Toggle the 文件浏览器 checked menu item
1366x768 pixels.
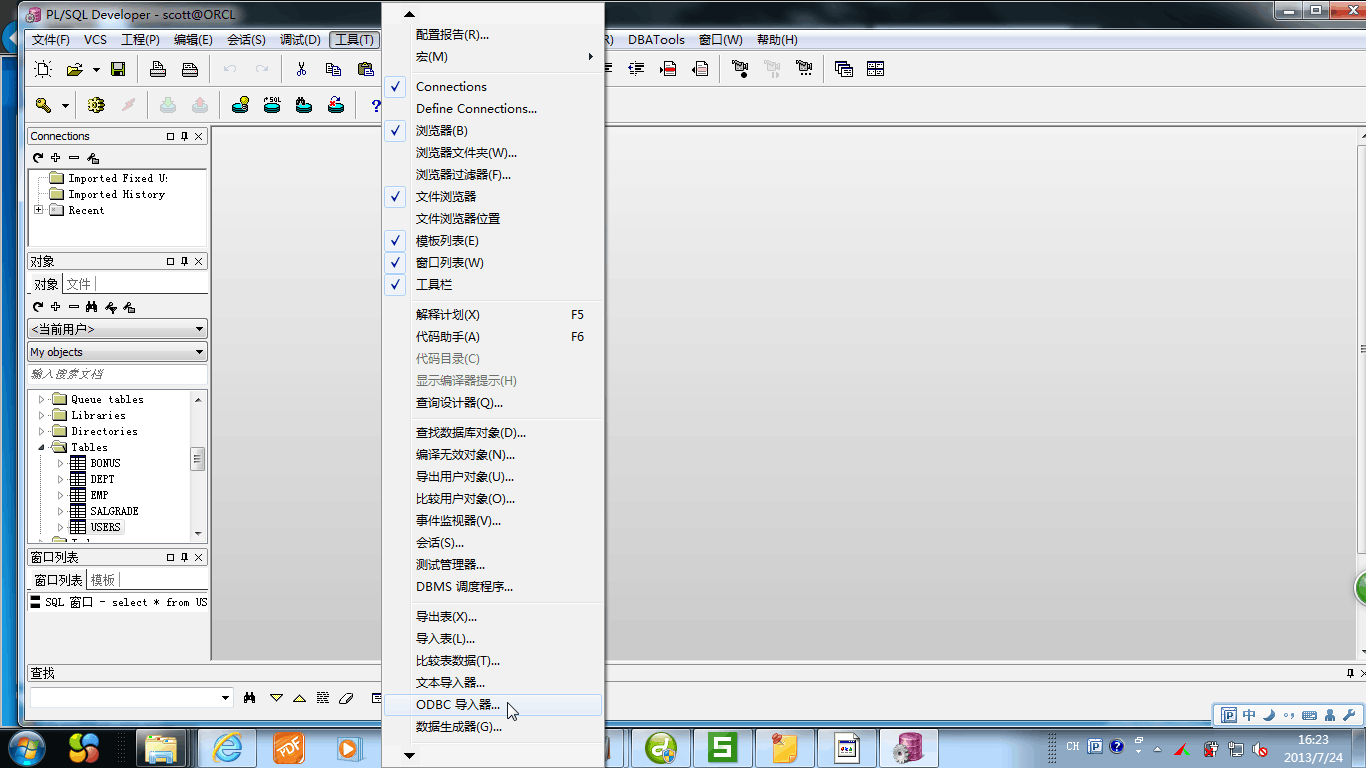(x=494, y=197)
